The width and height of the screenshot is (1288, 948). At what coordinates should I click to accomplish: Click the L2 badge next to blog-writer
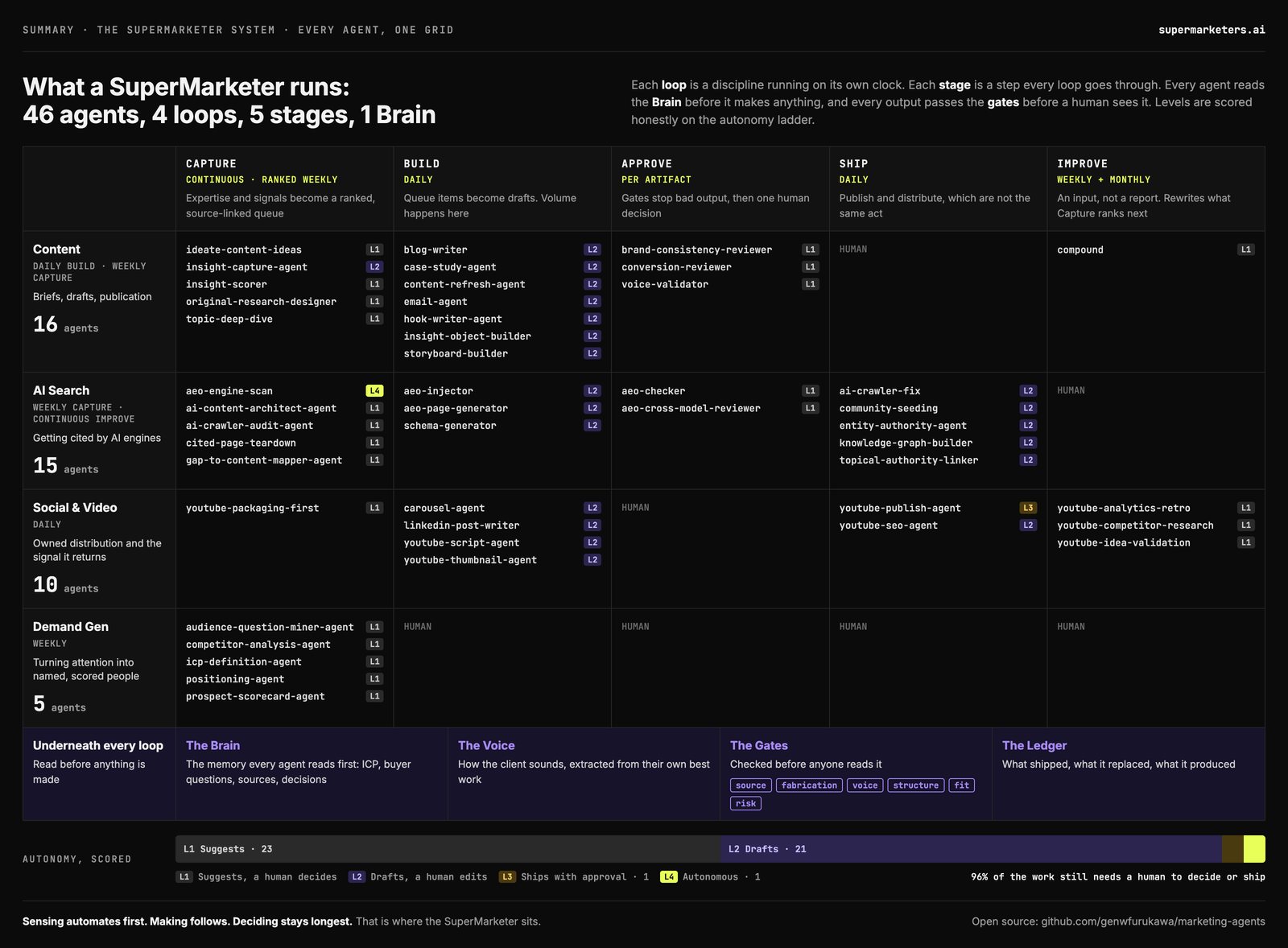[x=592, y=249]
